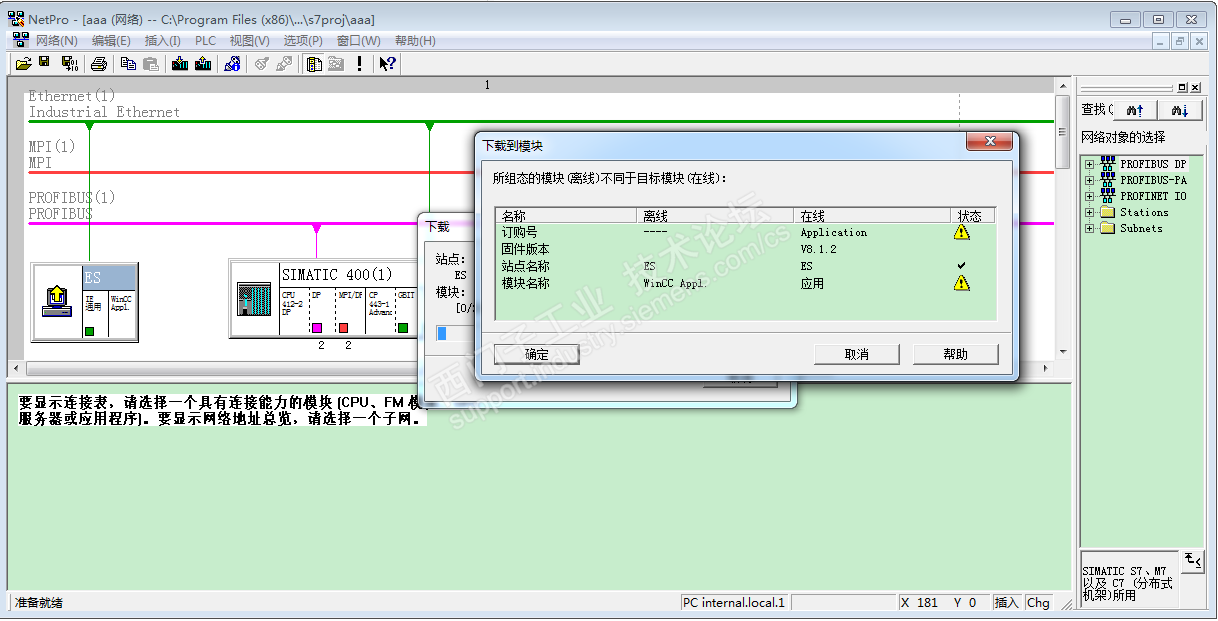
Task: Expand the PROFINET IO tree node
Action: (x=1089, y=196)
